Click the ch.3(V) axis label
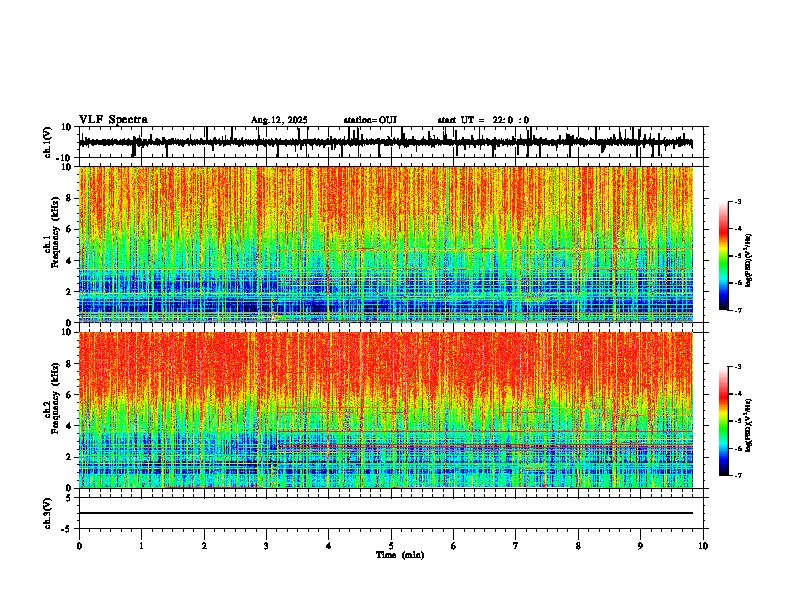The width and height of the screenshot is (792, 612). click(48, 513)
